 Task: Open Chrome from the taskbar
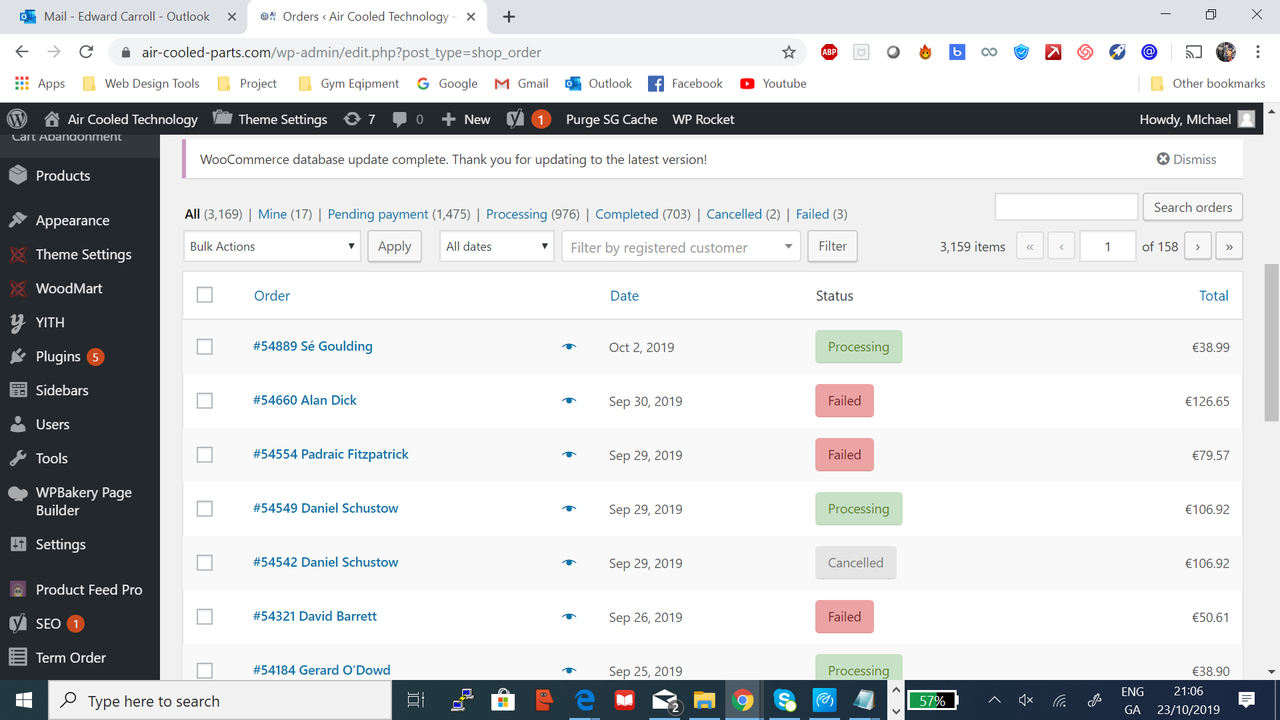tap(742, 700)
